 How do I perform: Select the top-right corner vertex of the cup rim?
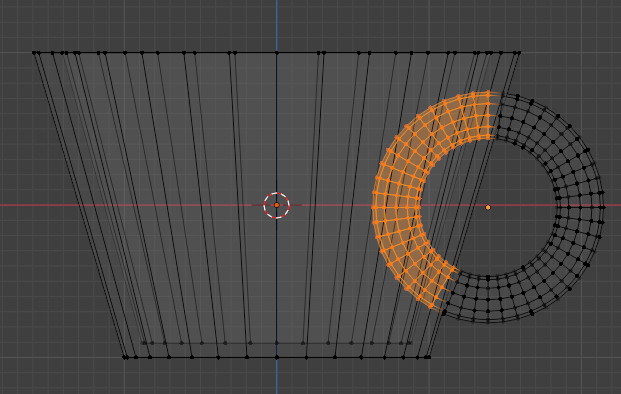click(519, 53)
